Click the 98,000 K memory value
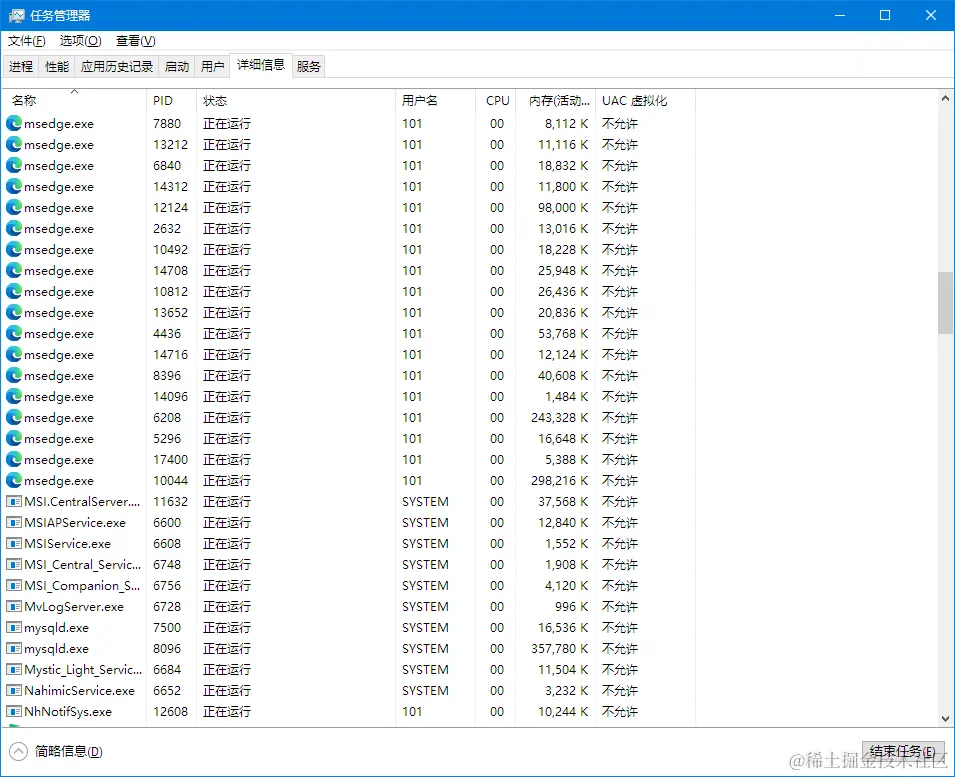This screenshot has width=955, height=777. click(563, 208)
